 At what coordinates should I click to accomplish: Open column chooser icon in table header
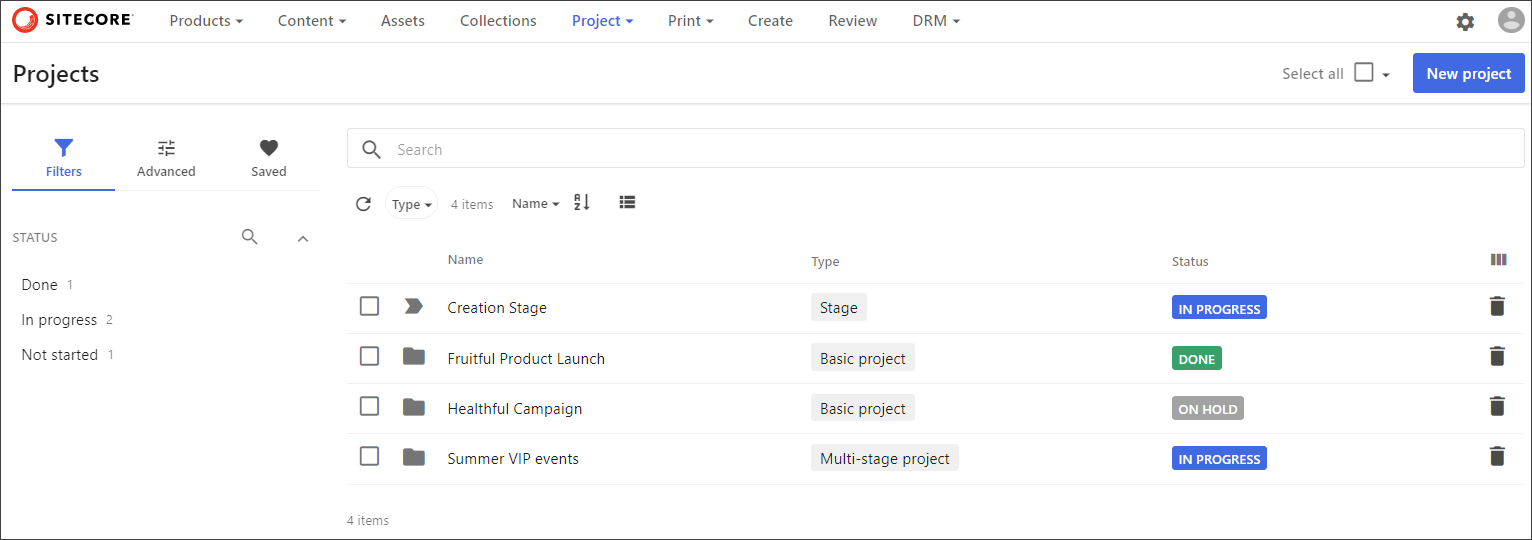[x=1498, y=260]
